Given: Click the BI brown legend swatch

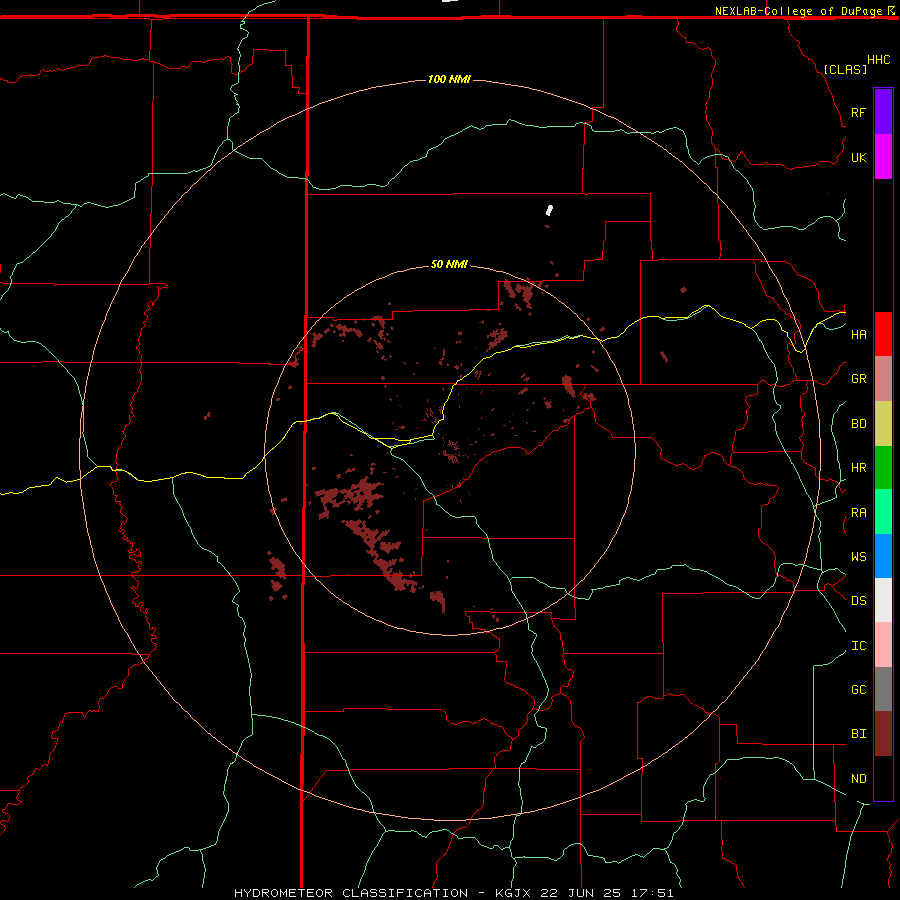Looking at the screenshot, I should [x=883, y=734].
